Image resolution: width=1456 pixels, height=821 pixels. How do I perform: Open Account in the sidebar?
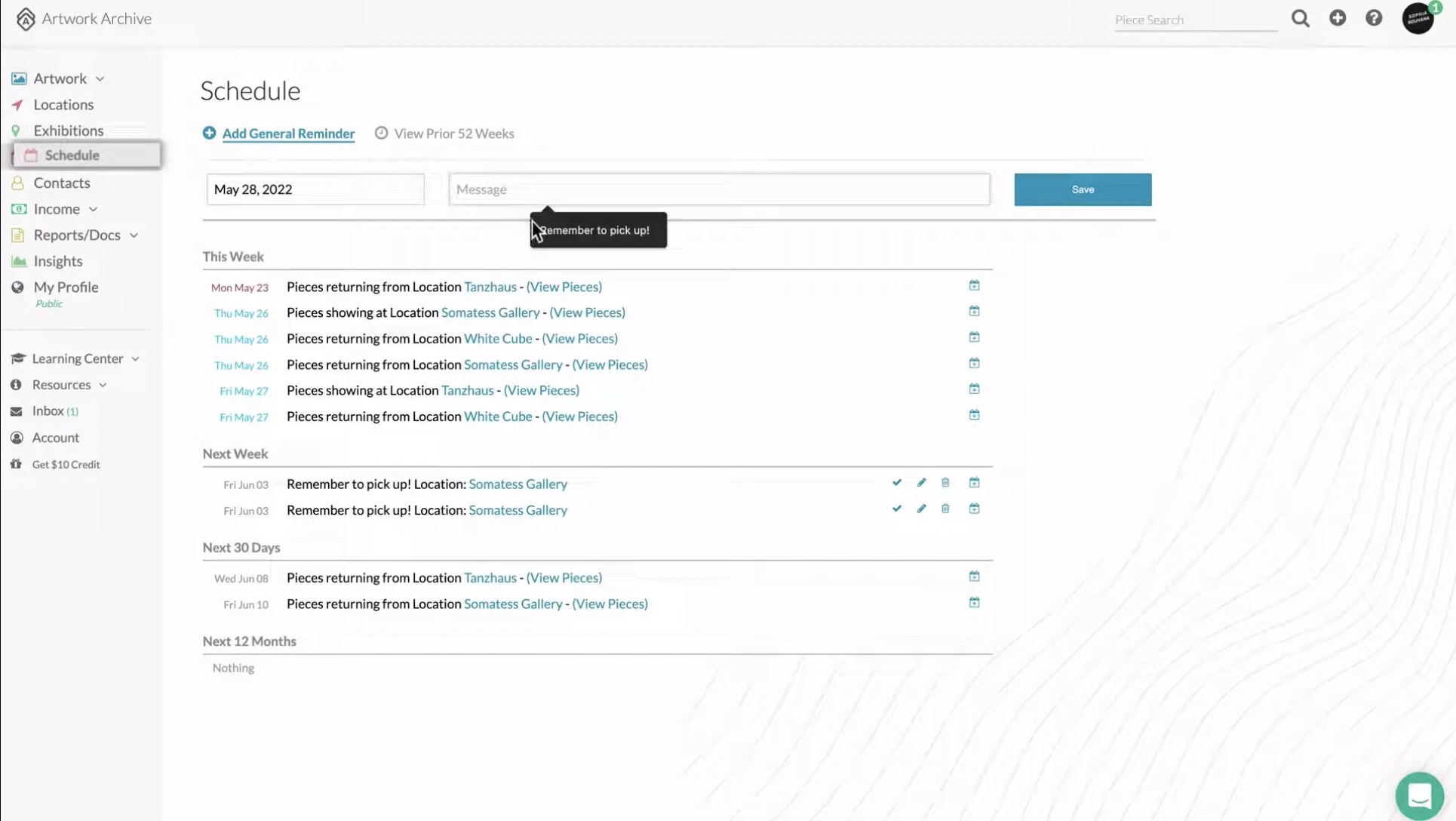click(x=55, y=438)
